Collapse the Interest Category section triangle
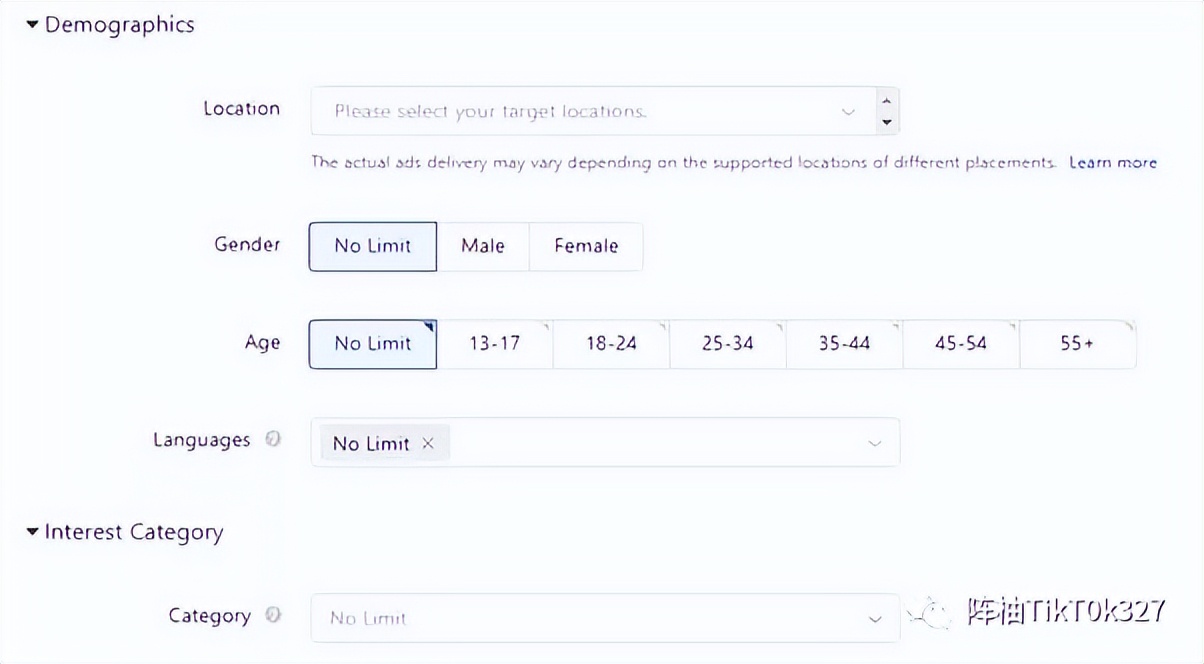 click(x=32, y=532)
